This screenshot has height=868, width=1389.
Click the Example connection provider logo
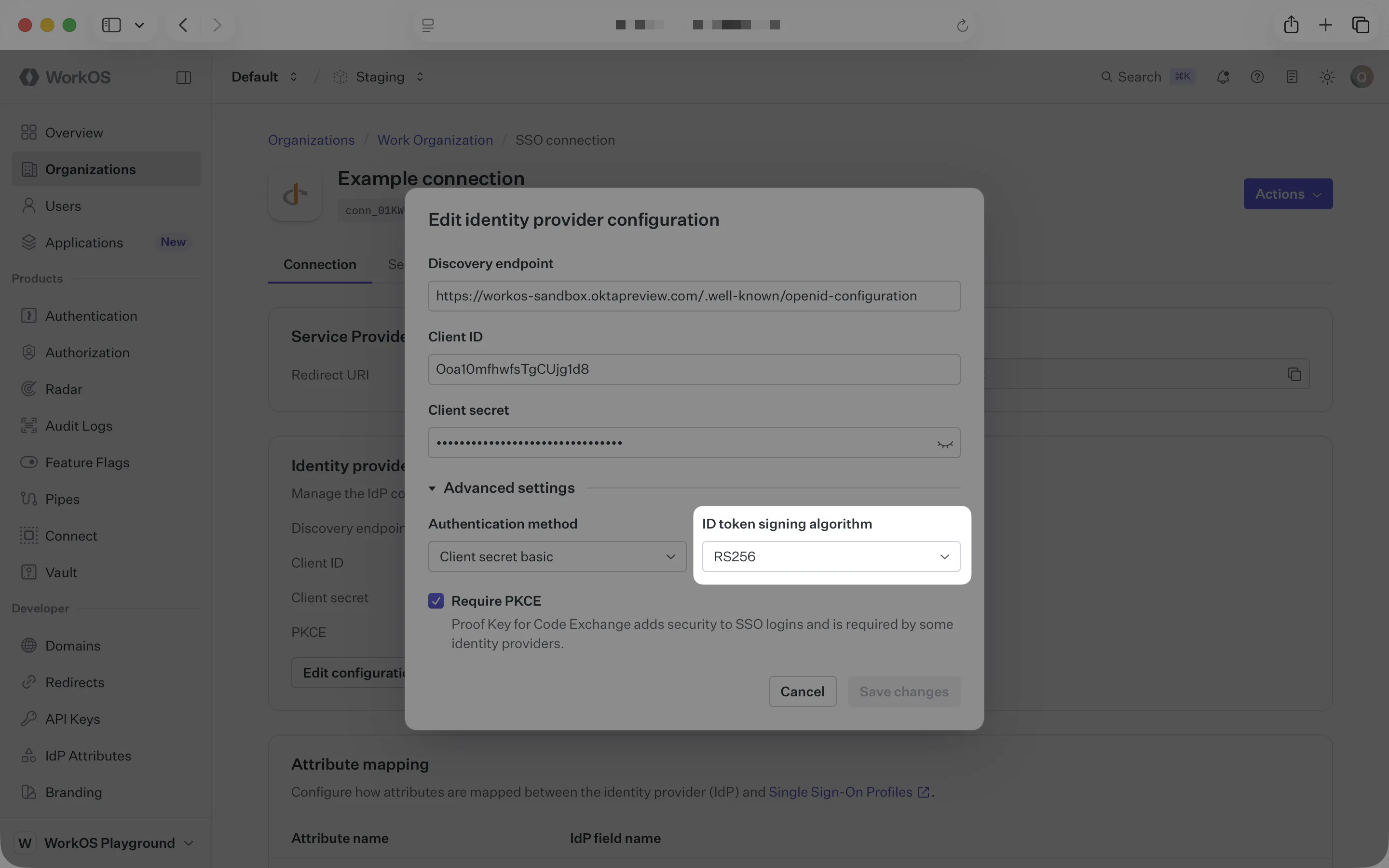pos(295,195)
